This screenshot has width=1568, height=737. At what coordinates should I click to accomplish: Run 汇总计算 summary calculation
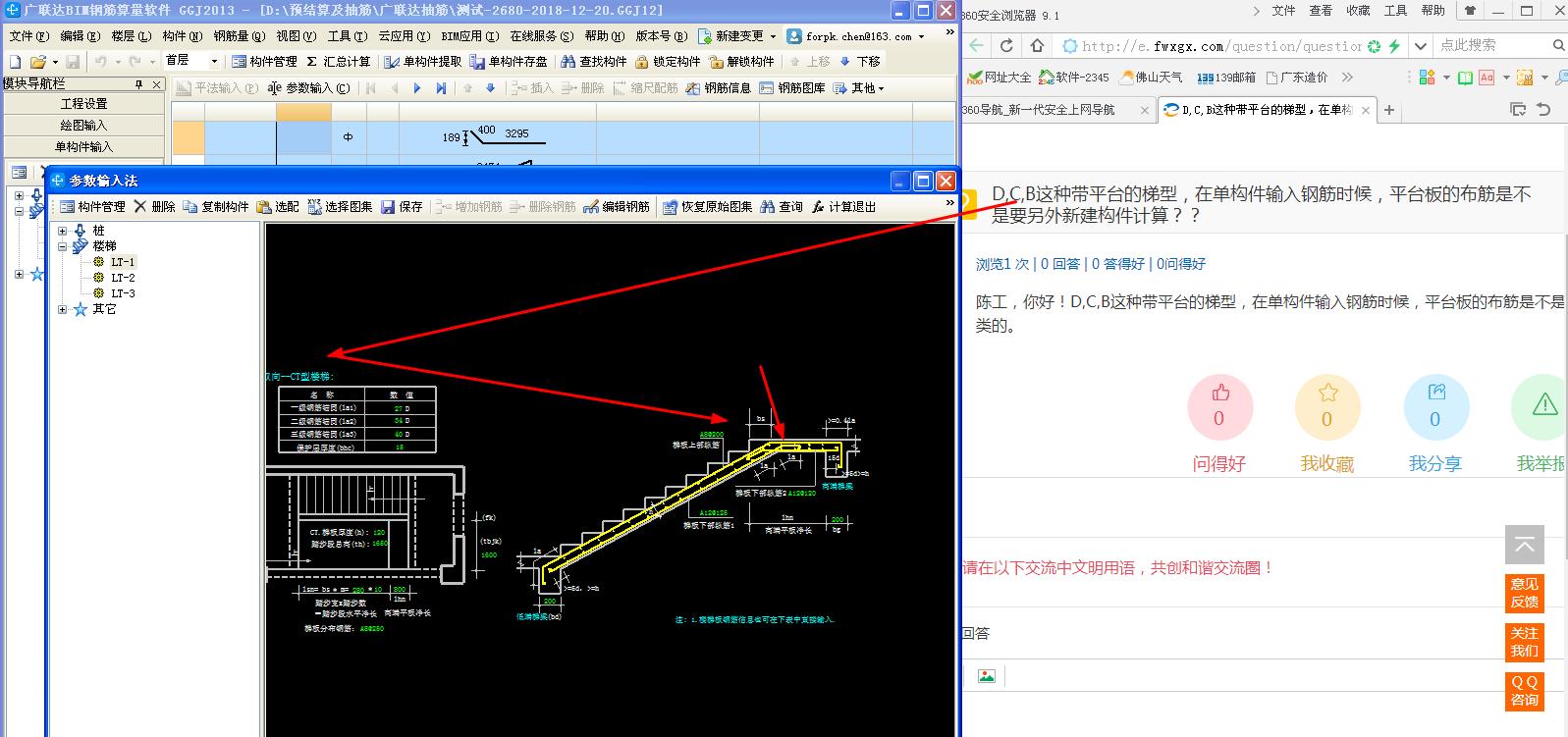click(339, 61)
